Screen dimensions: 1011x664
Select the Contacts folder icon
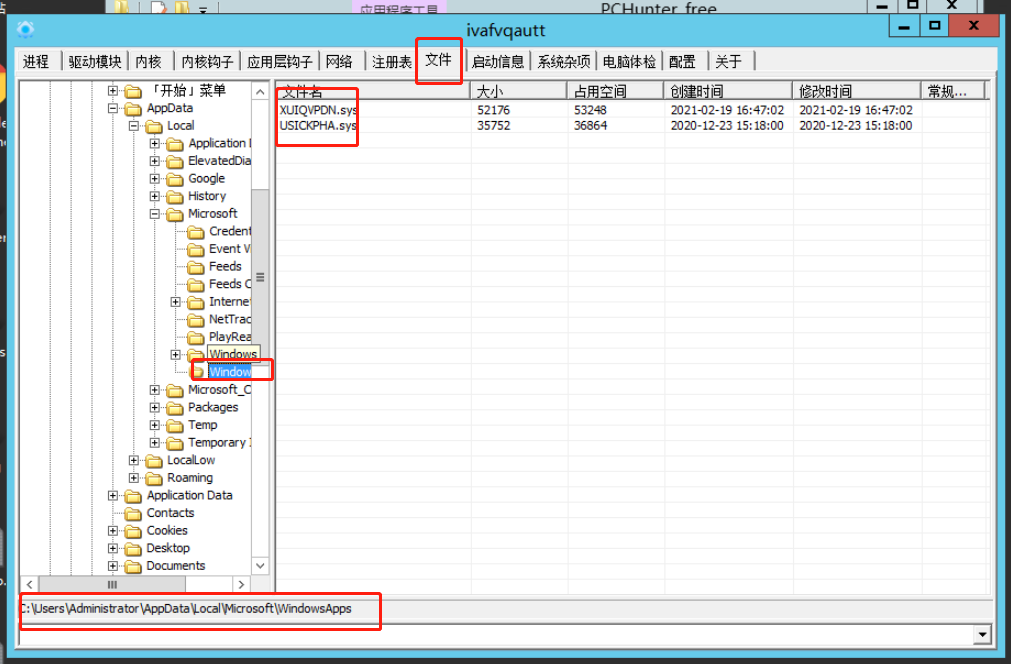pyautogui.click(x=133, y=513)
